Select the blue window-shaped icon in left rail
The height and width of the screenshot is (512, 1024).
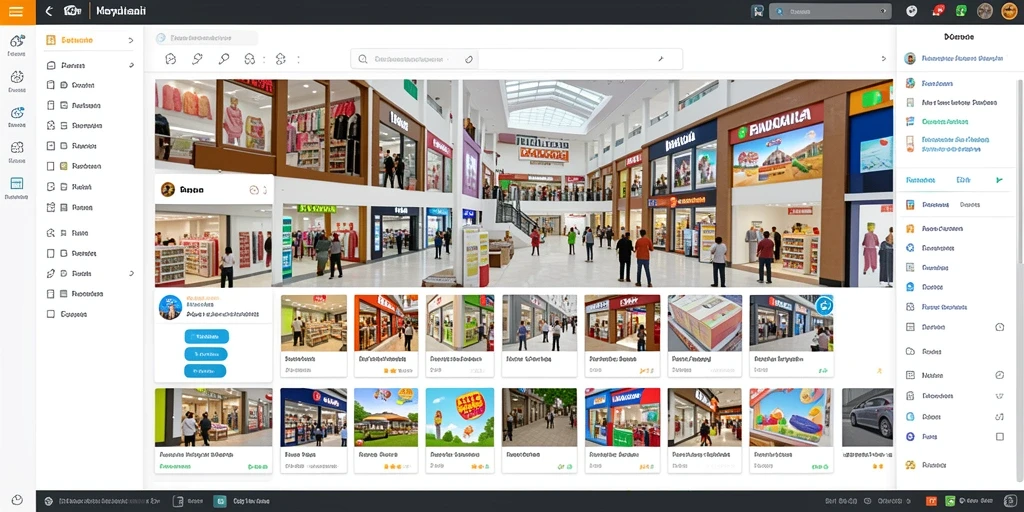click(x=17, y=184)
